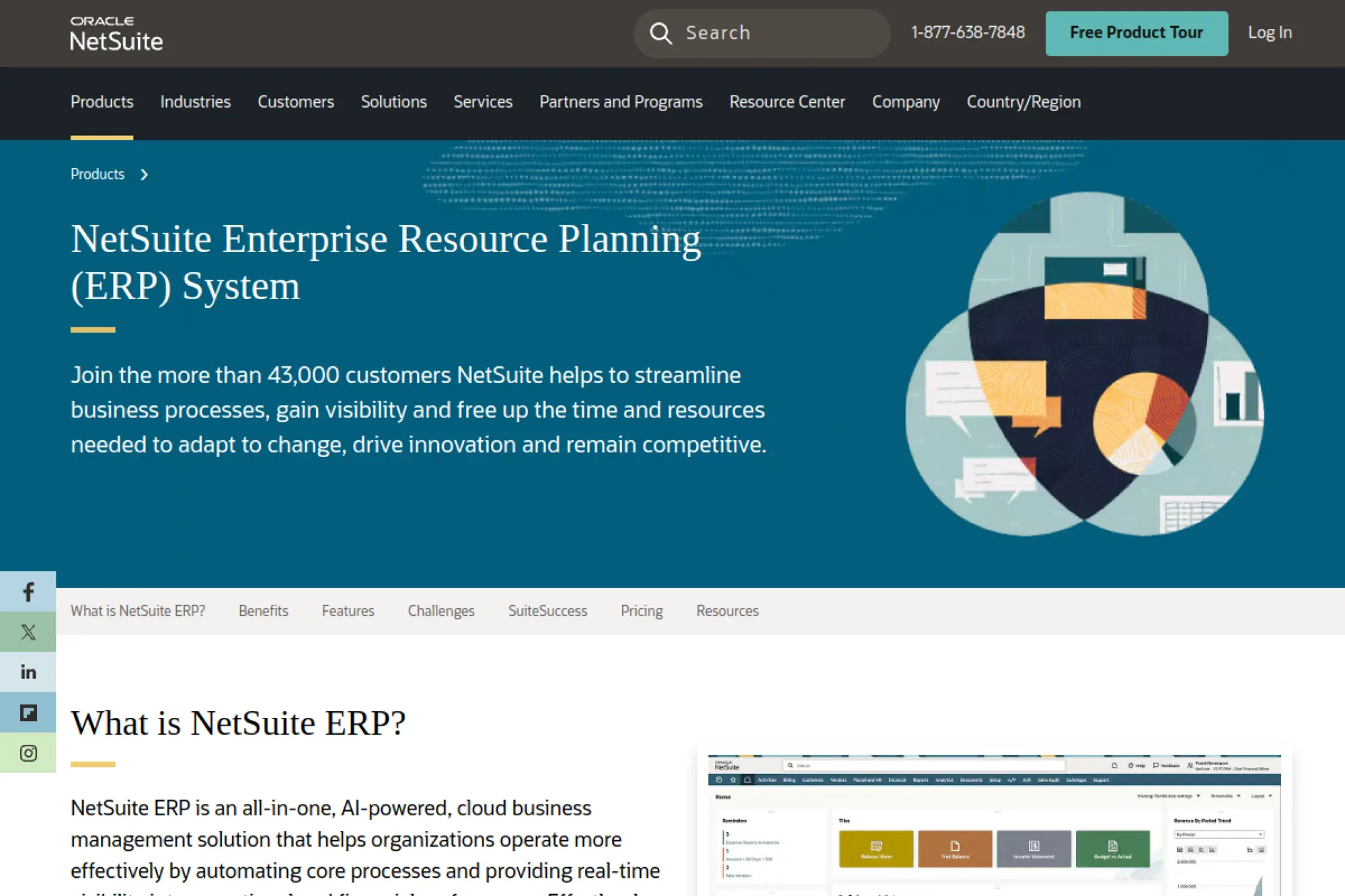The image size is (1345, 896).
Task: Open the Company menu
Action: tap(906, 101)
